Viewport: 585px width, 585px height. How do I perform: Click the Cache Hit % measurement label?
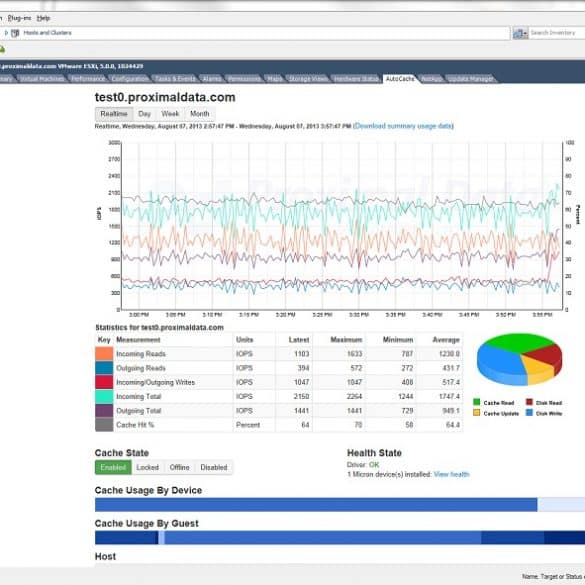tap(135, 425)
